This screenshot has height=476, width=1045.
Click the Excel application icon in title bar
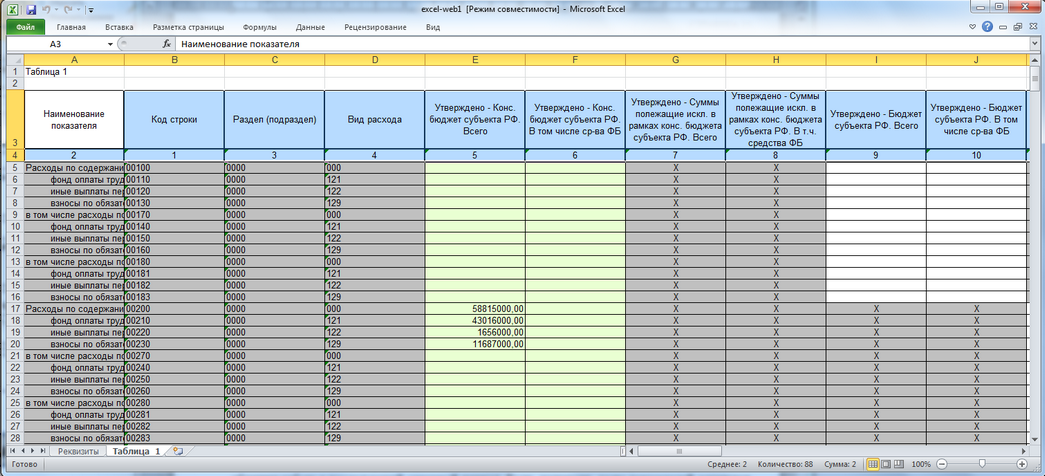14,10
